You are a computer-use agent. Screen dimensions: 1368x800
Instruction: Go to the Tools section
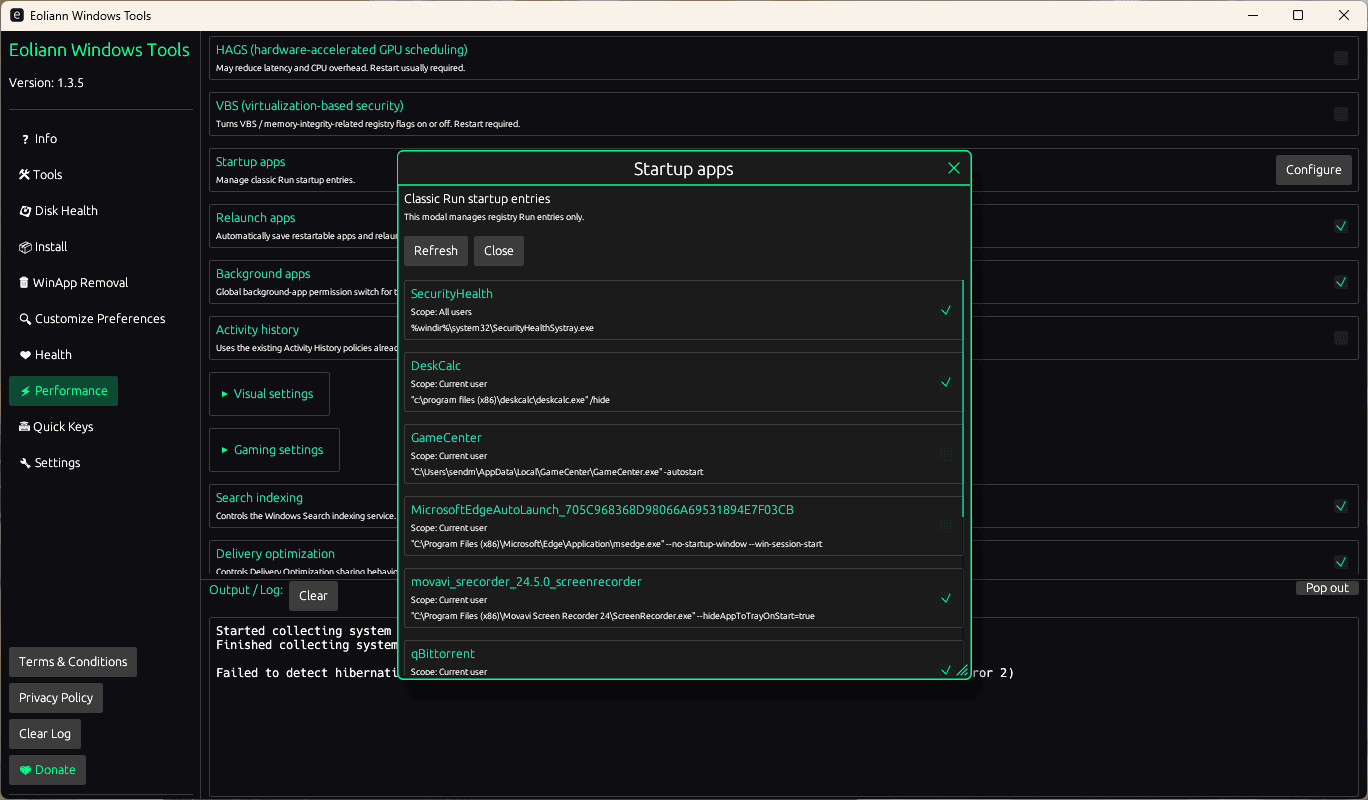coord(41,175)
